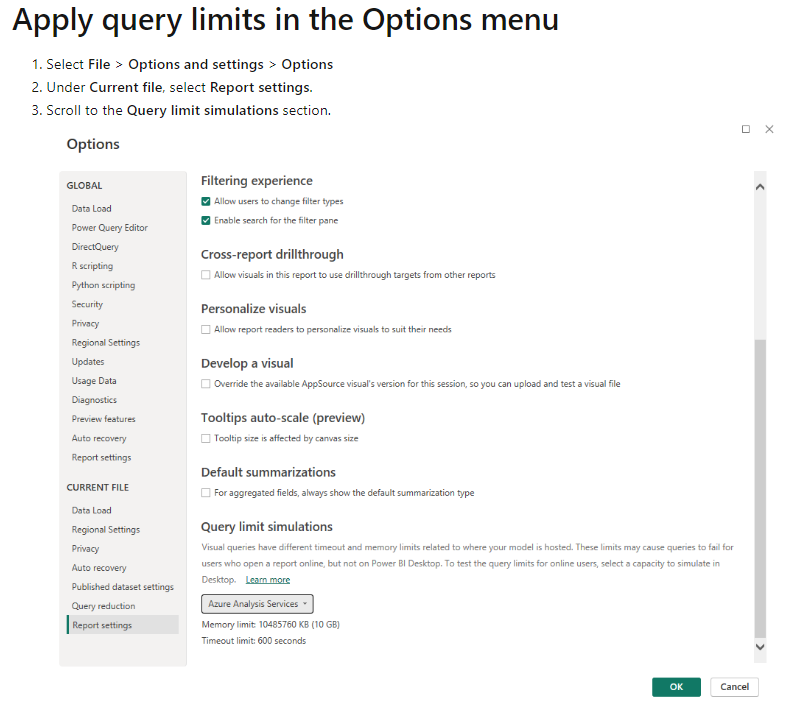Screen dimensions: 795x720
Task: Open Auto recovery under CURRENT FILE
Action: coord(99,568)
